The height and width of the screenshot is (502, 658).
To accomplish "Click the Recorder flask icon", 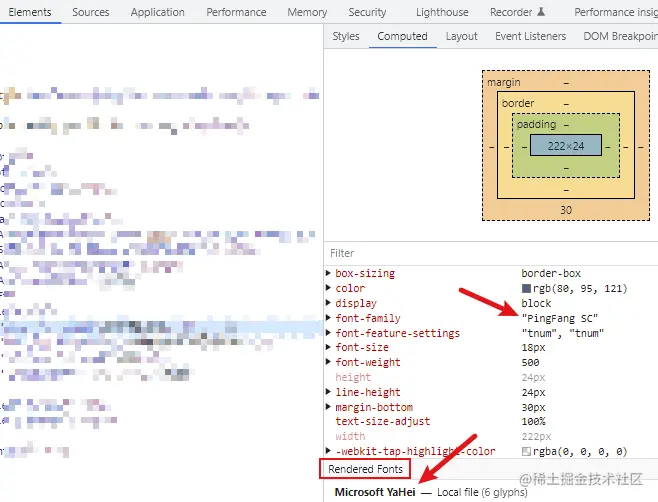I will click(541, 12).
